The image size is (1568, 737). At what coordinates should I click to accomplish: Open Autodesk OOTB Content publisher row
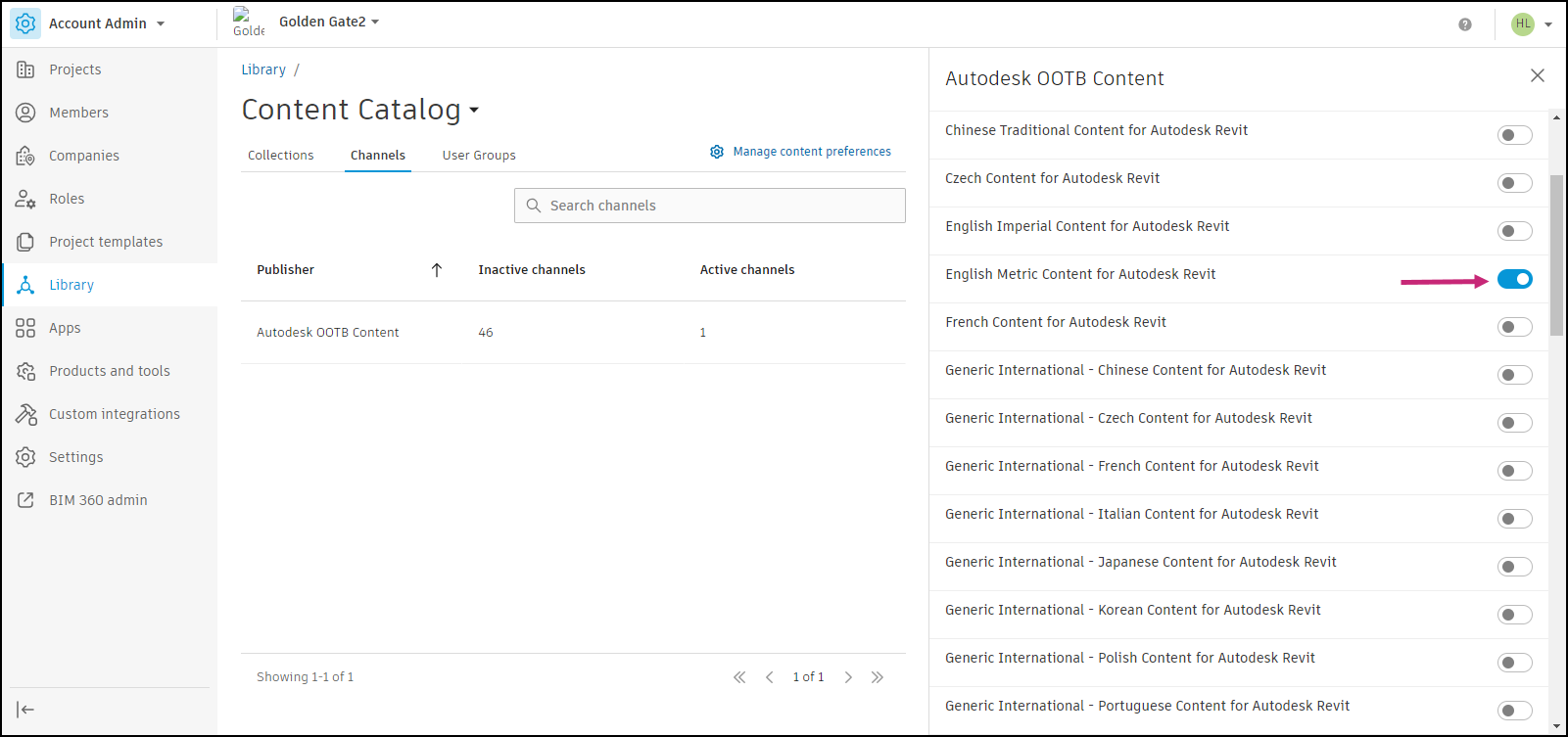(x=328, y=333)
